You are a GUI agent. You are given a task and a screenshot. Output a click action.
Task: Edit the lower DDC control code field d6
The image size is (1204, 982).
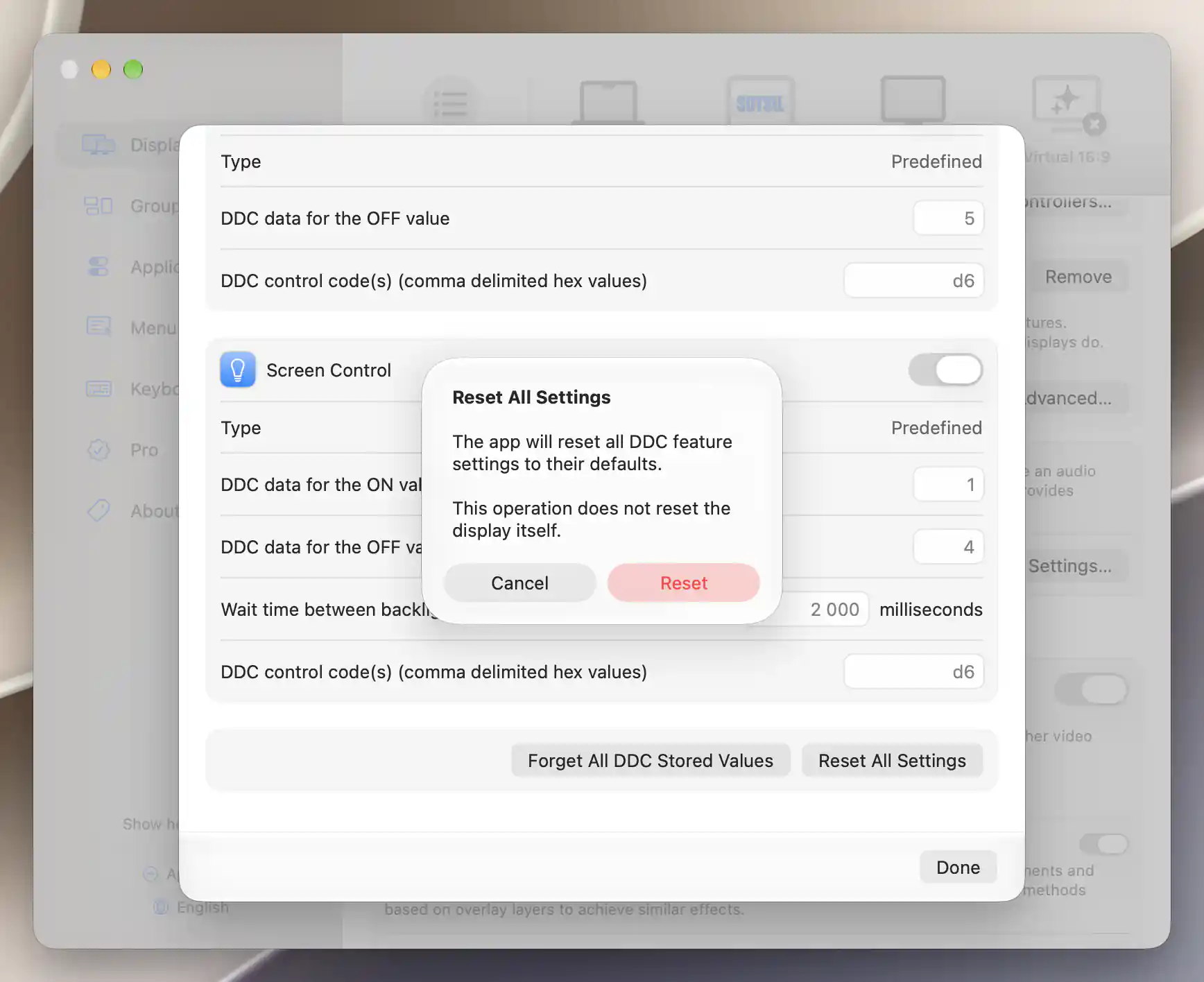(x=913, y=671)
